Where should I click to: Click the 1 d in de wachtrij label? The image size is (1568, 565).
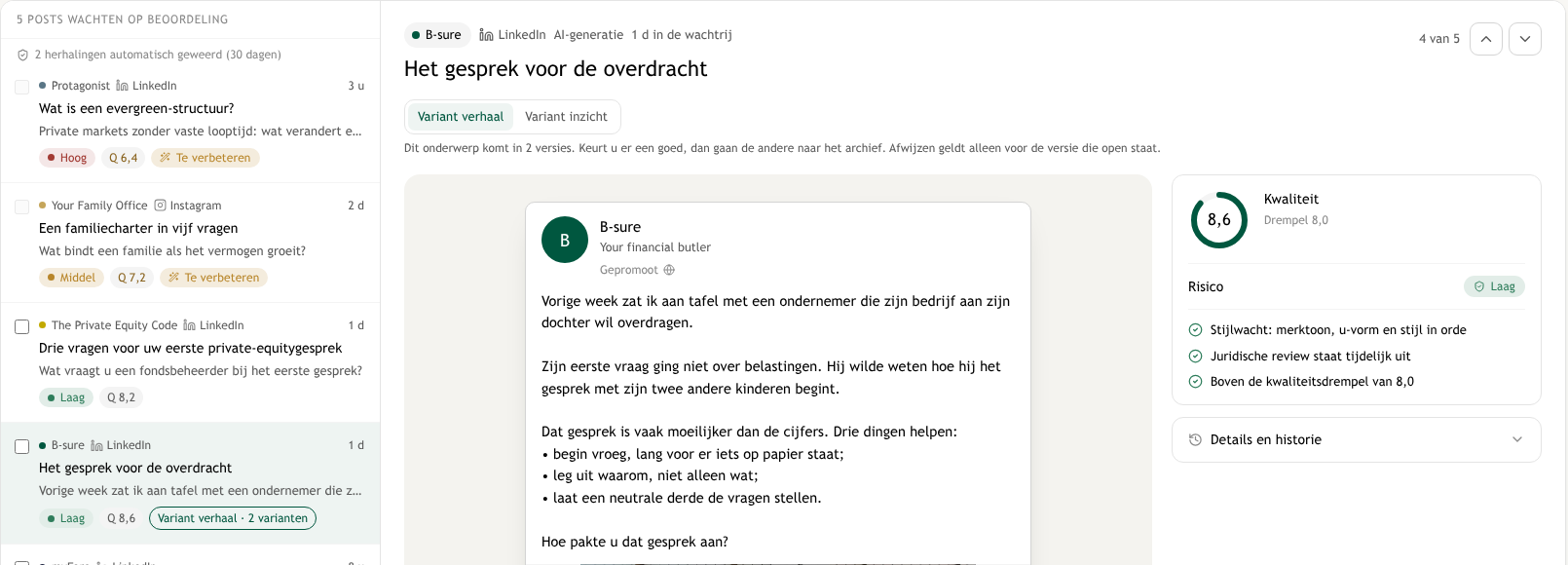point(682,35)
